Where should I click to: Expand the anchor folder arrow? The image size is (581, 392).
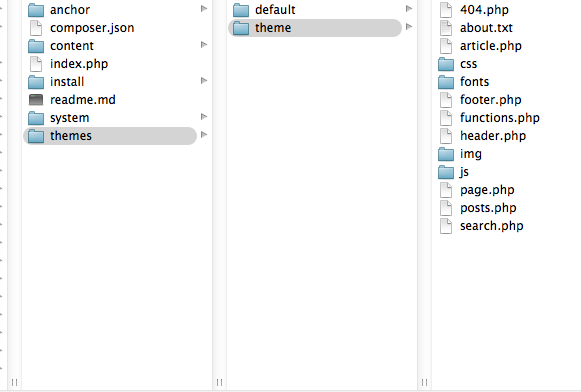tap(204, 8)
